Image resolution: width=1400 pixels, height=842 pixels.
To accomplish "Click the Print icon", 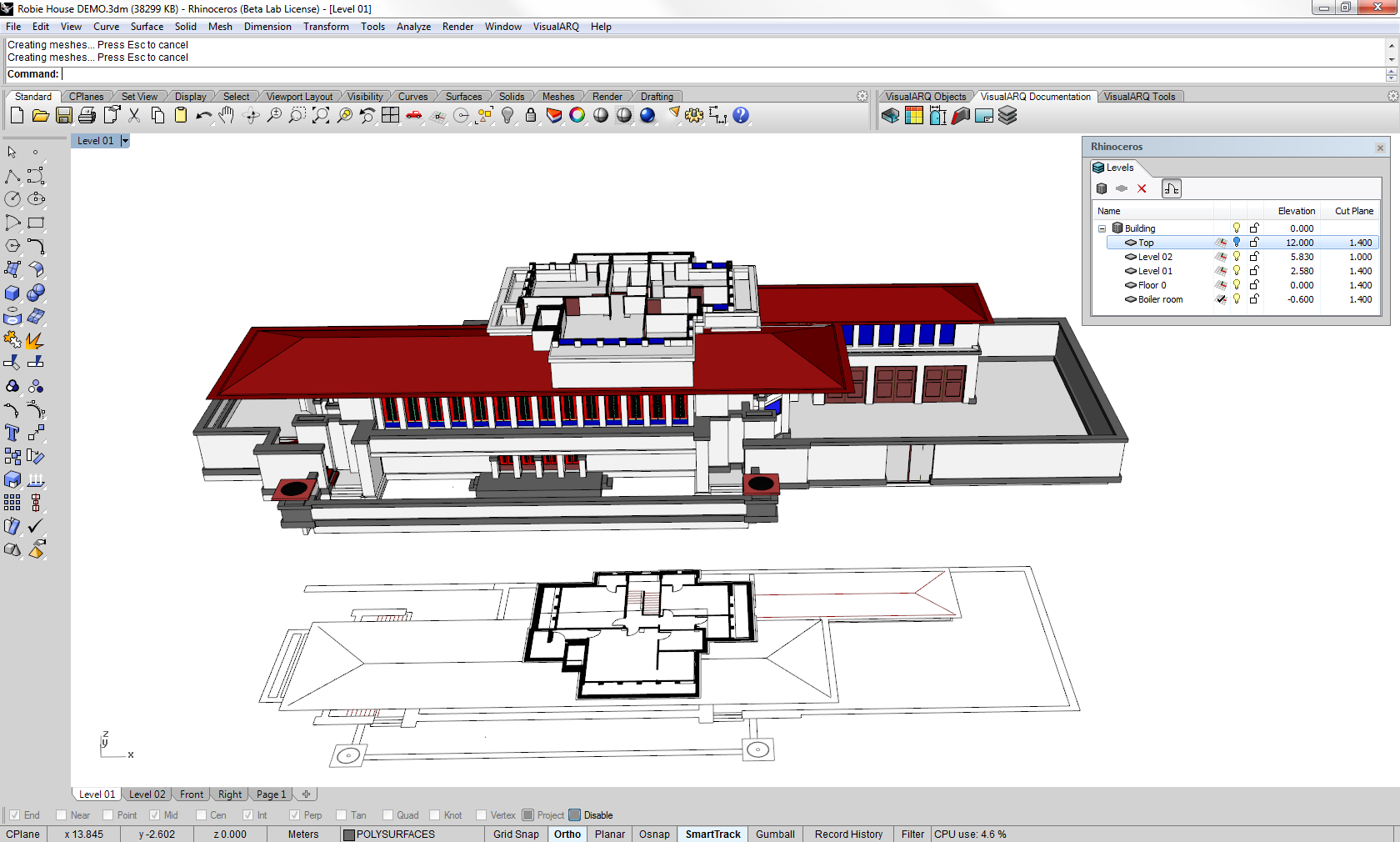I will [x=87, y=116].
